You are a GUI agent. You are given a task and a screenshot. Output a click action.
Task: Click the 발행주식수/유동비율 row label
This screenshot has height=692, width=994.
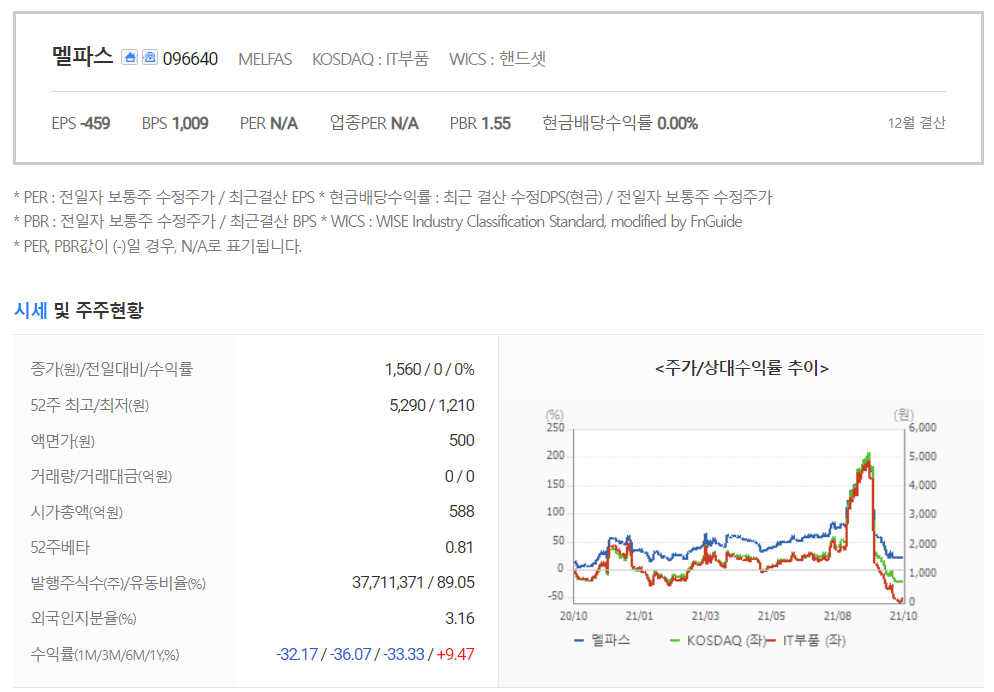point(118,583)
